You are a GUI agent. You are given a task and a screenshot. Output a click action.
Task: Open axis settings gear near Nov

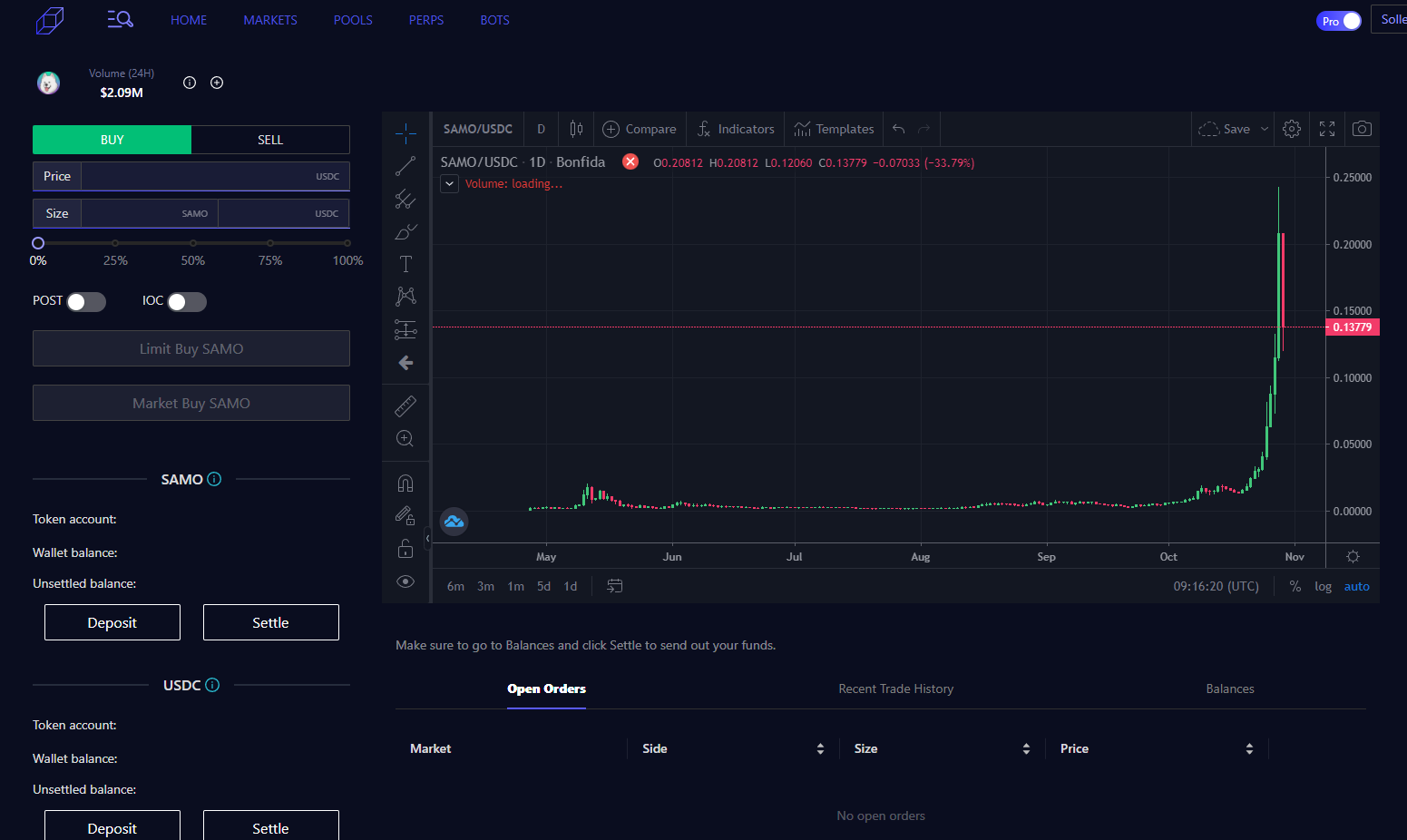click(1353, 556)
